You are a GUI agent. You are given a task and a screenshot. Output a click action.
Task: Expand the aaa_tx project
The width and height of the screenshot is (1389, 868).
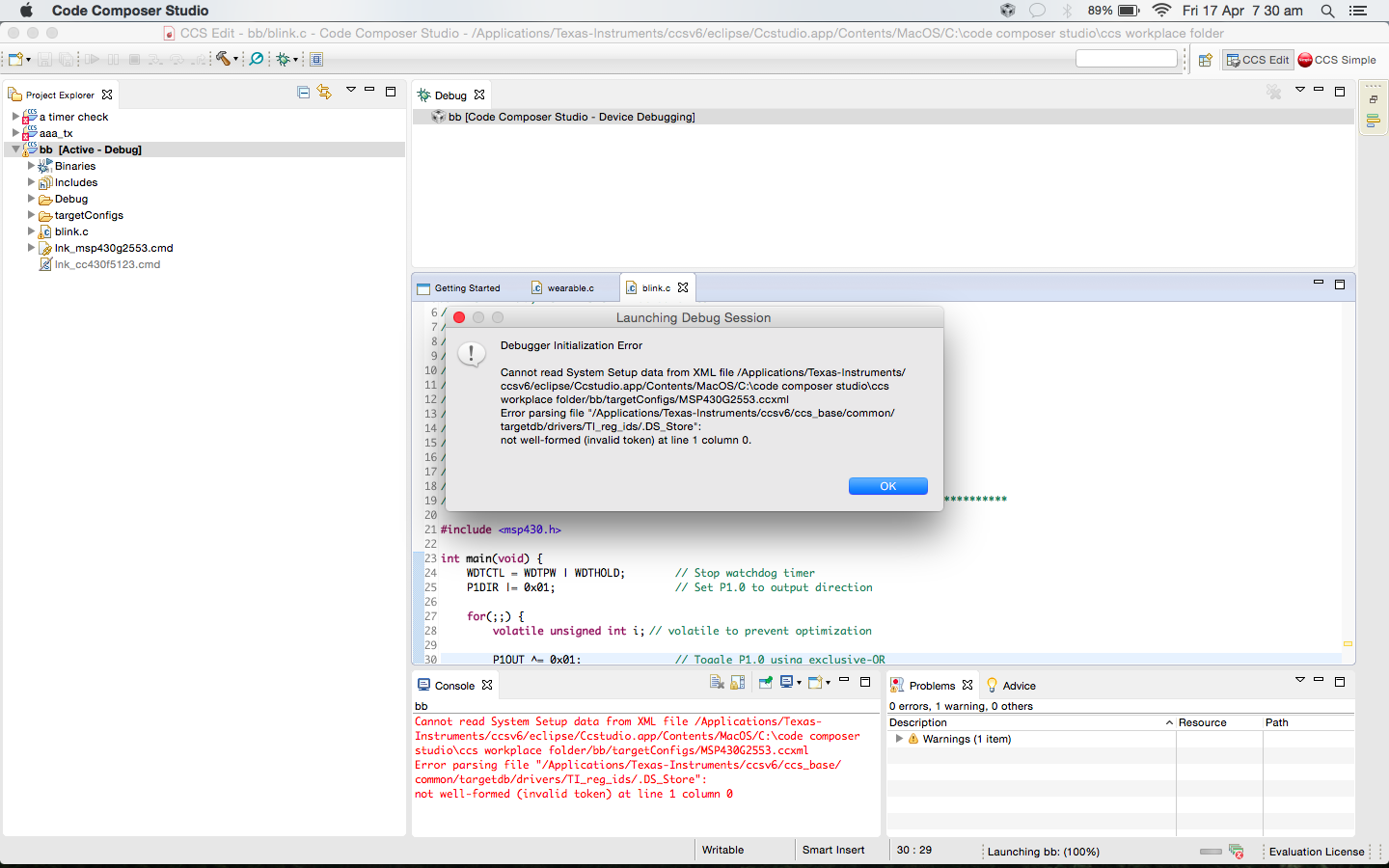coord(15,133)
